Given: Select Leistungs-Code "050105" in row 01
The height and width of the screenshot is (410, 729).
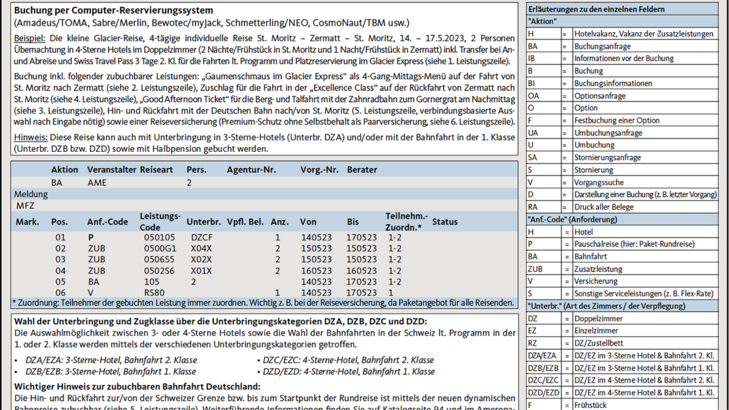Looking at the screenshot, I should coord(159,238).
